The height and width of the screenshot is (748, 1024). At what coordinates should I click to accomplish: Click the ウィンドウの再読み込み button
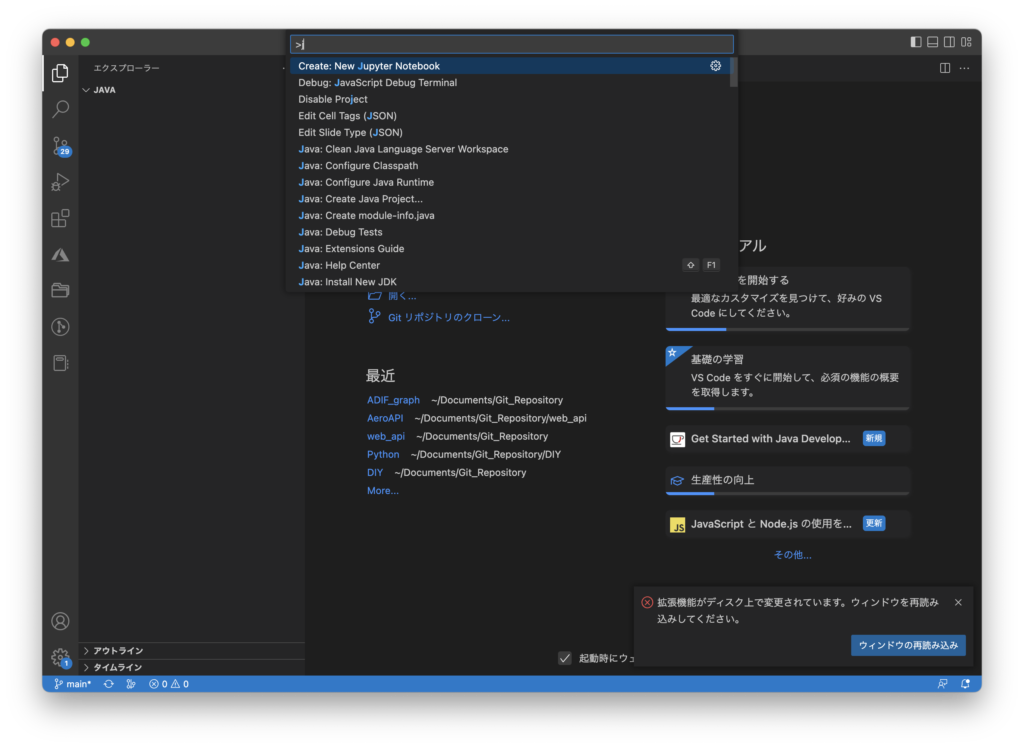(908, 645)
